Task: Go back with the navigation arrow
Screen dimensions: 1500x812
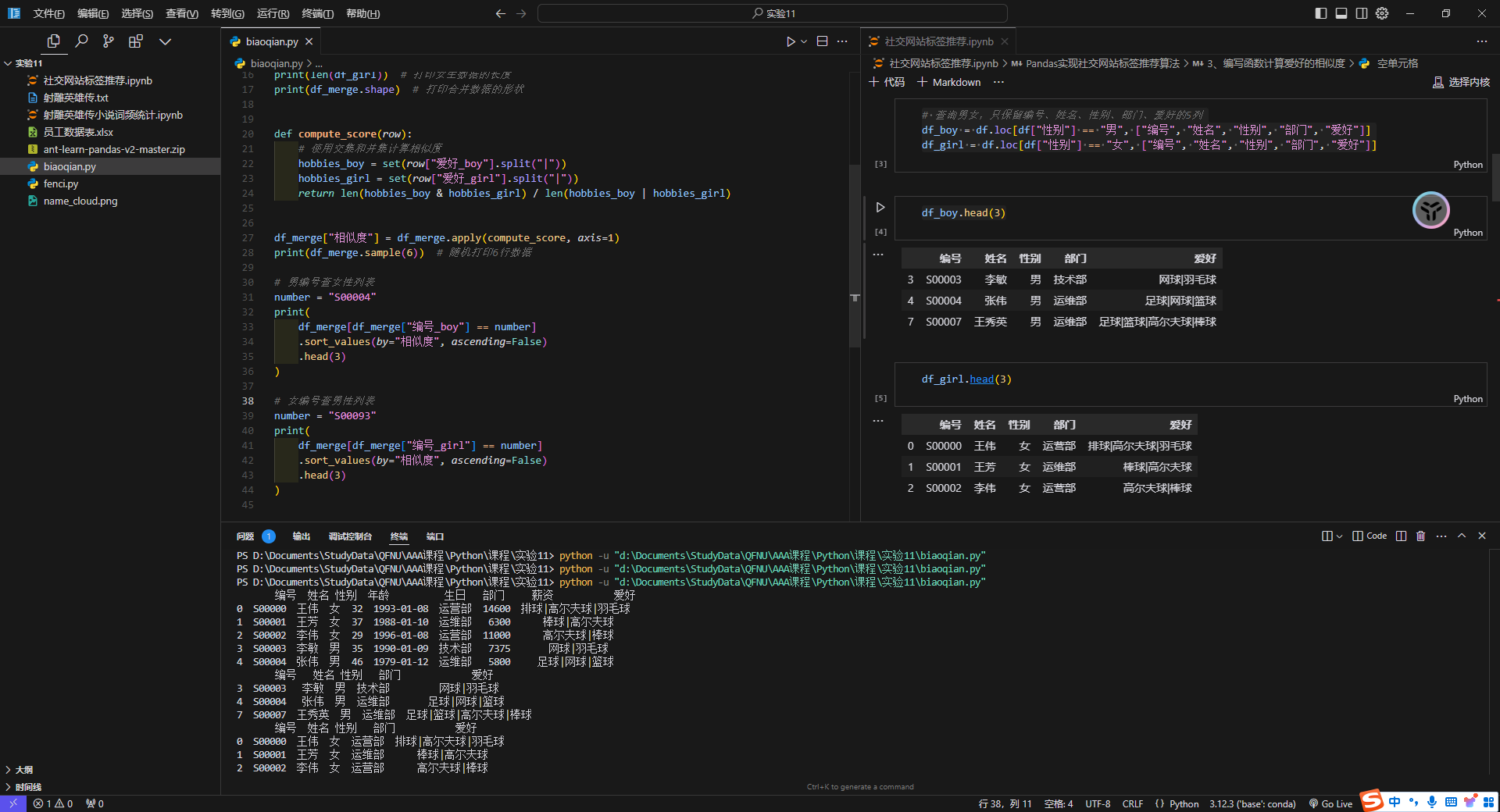Action: pos(501,13)
